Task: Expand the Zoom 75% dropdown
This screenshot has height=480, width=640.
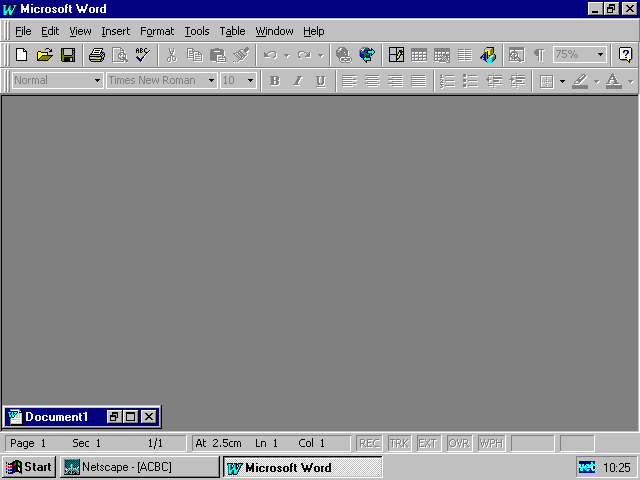Action: [600, 55]
